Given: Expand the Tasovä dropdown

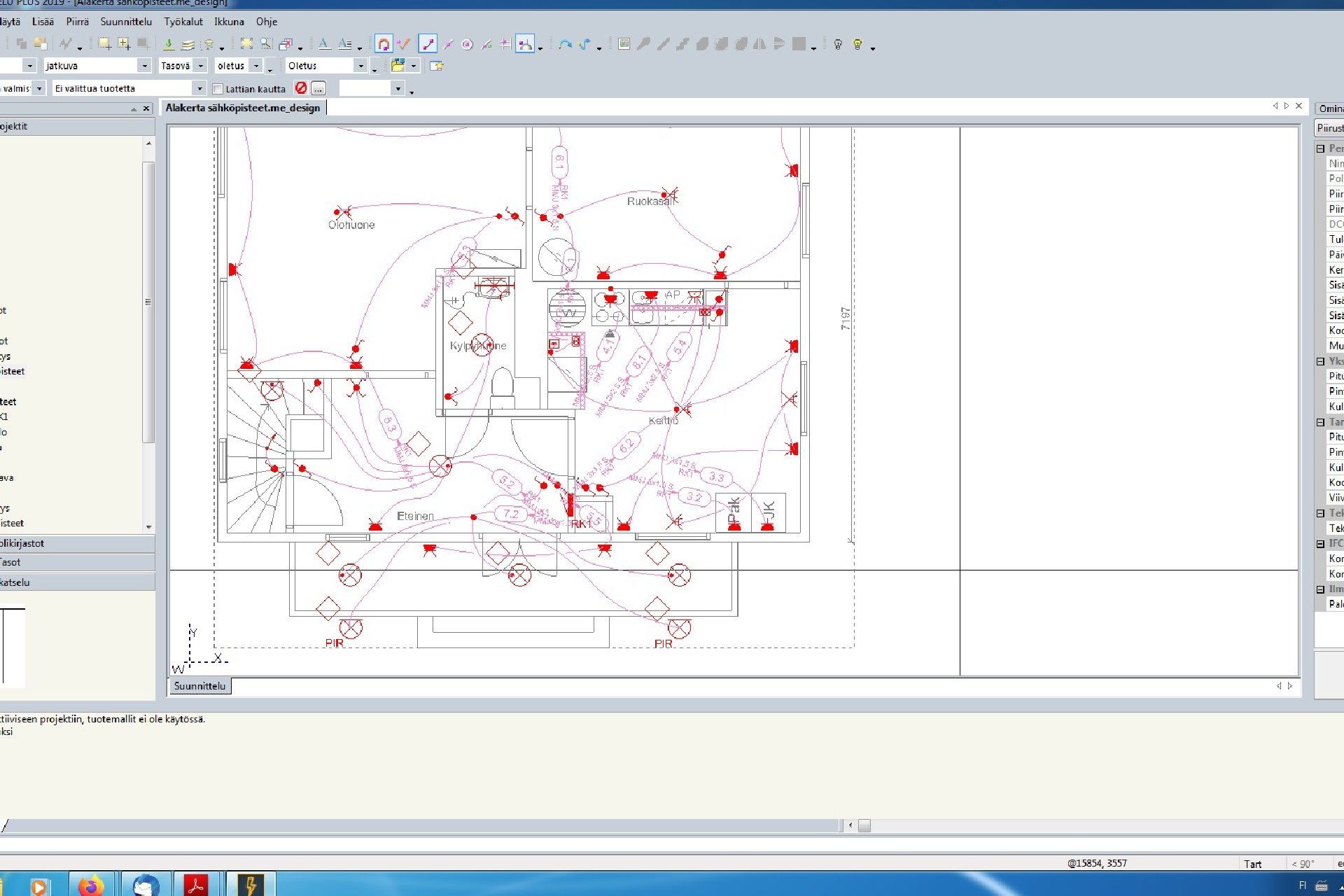Looking at the screenshot, I should (x=201, y=66).
